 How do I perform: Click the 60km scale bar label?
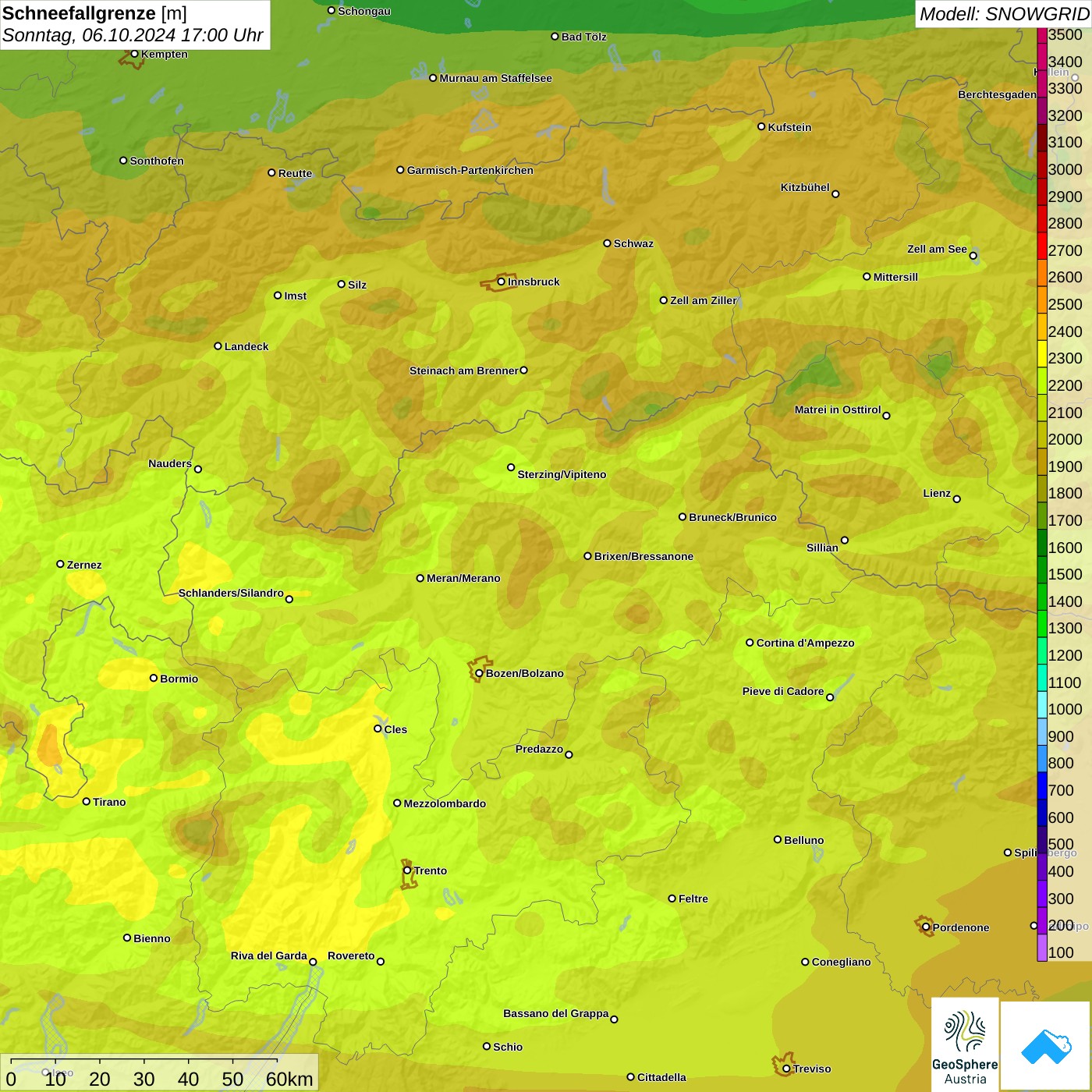pos(289,1079)
